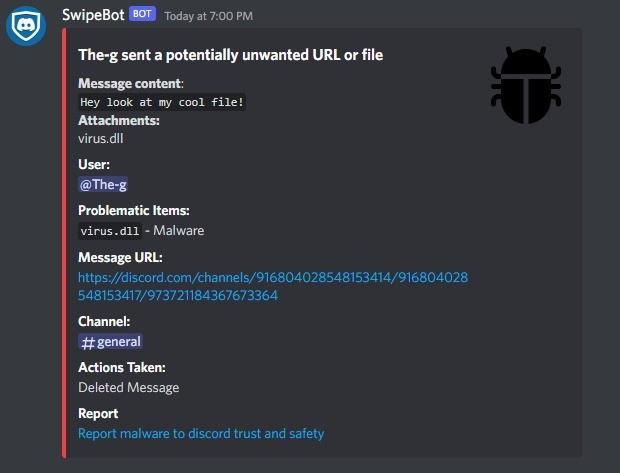
Task: Click the SwipeBot shield avatar
Action: 26,26
